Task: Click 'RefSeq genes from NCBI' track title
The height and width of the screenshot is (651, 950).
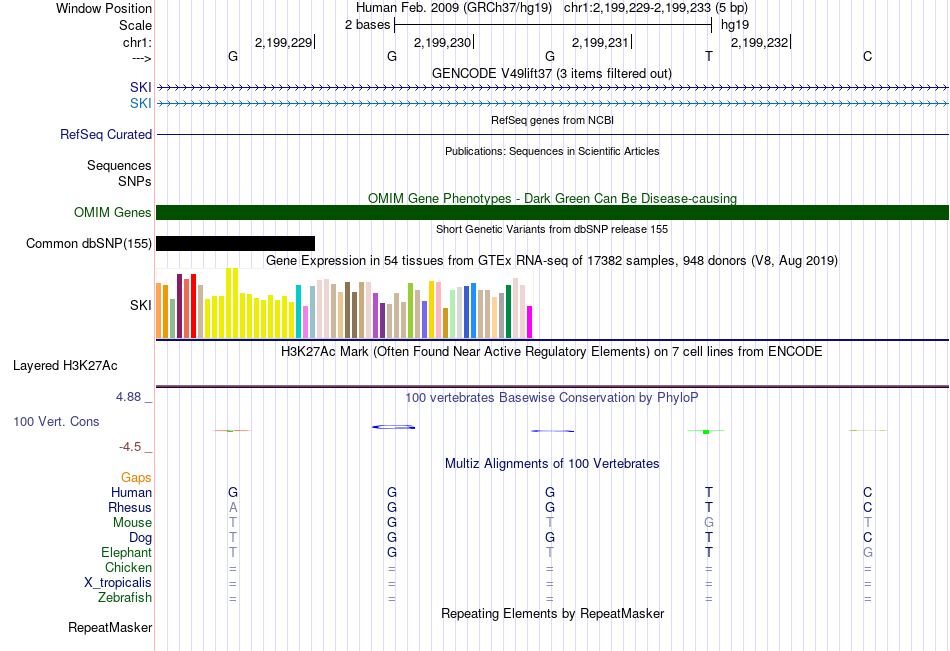Action: 553,120
